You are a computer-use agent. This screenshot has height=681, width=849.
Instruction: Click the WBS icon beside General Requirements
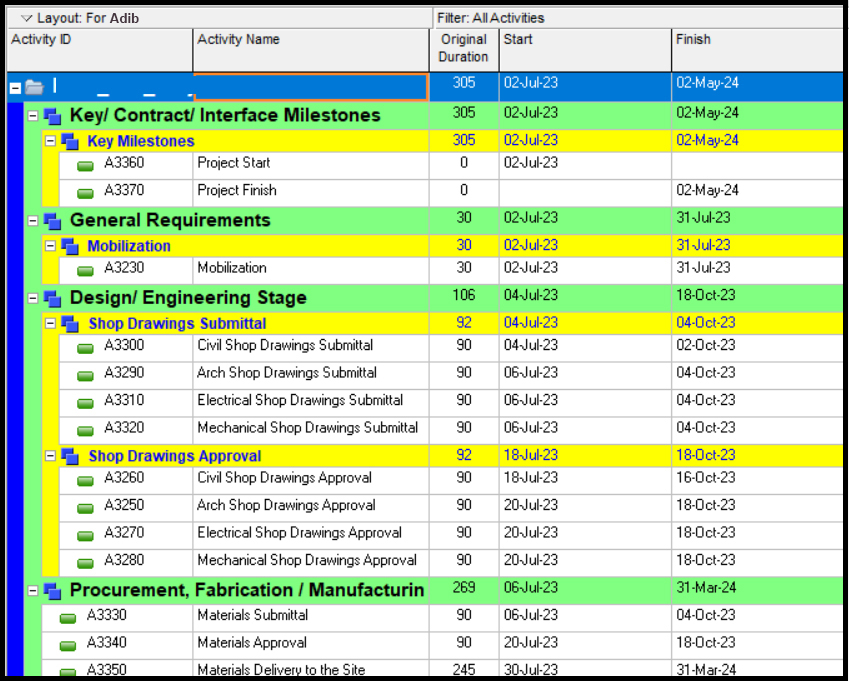pyautogui.click(x=52, y=221)
